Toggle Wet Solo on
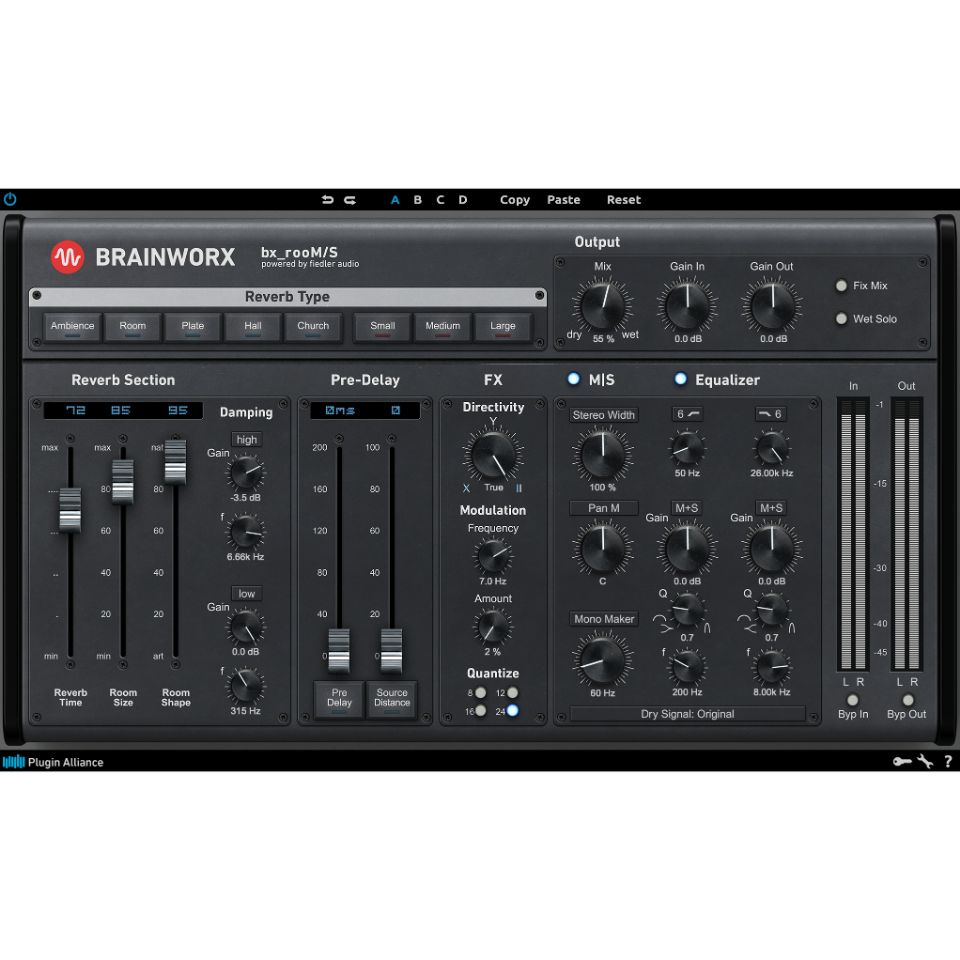 (x=842, y=319)
